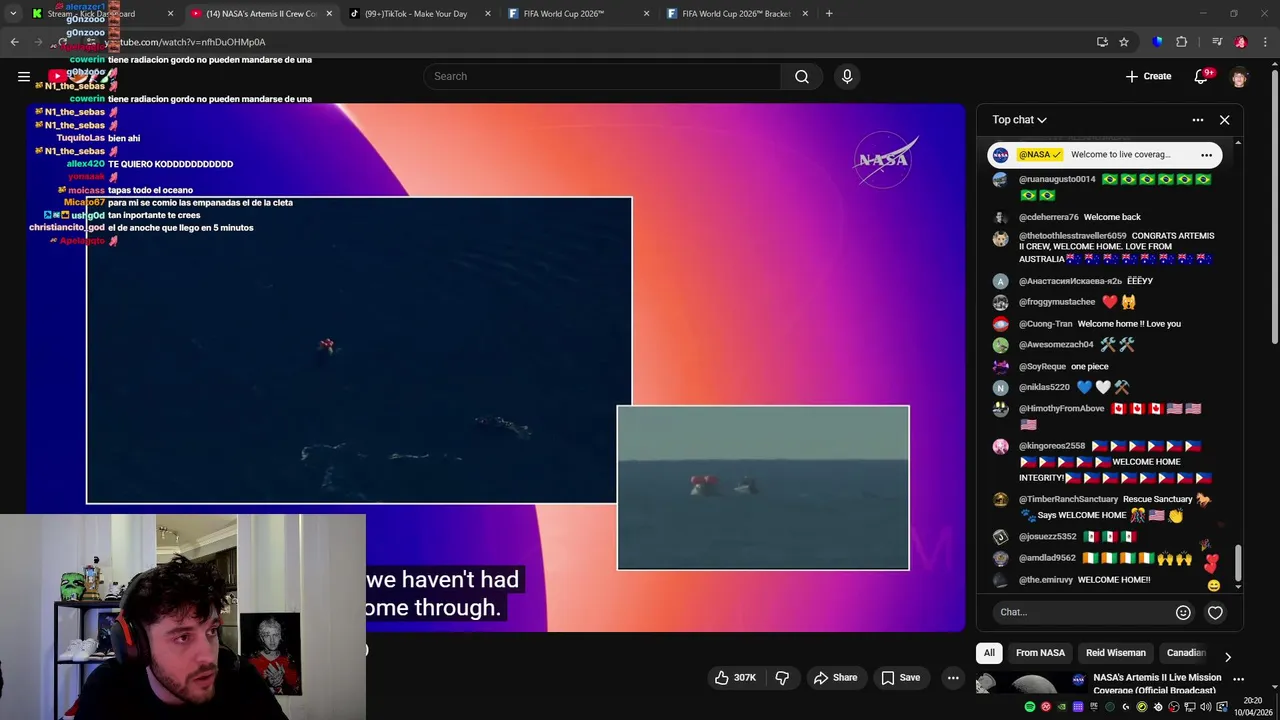Screen dimensions: 1280x720
Task: Switch to the FIFA World Cup 2026 tab
Action: pyautogui.click(x=577, y=14)
